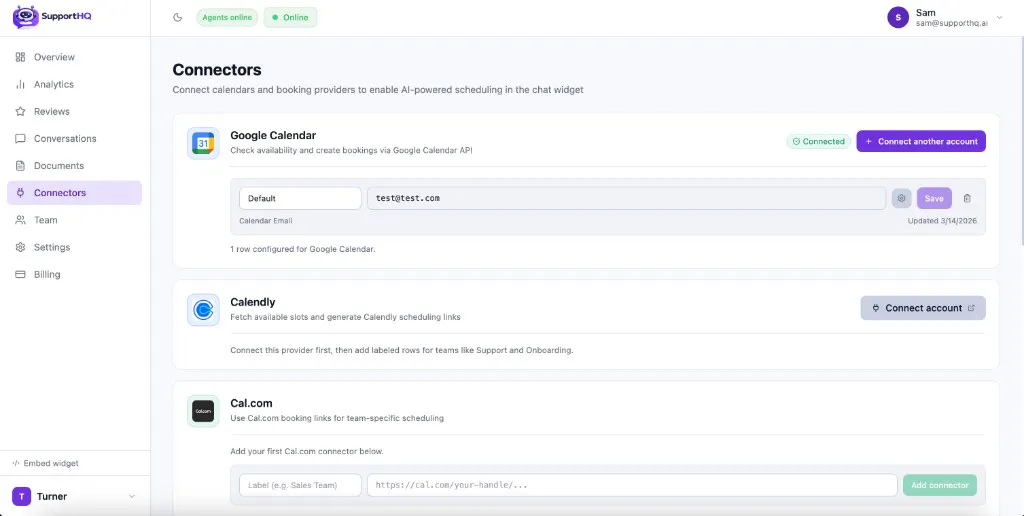The height and width of the screenshot is (516, 1024).
Task: Click the Add connector button
Action: pyautogui.click(x=940, y=485)
